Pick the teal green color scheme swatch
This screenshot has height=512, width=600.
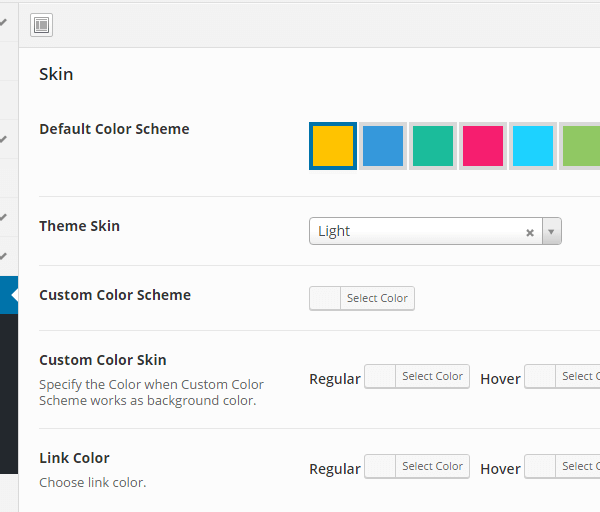pyautogui.click(x=433, y=146)
